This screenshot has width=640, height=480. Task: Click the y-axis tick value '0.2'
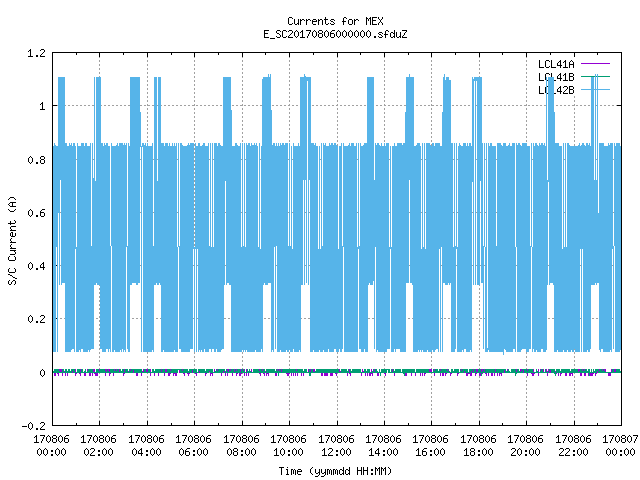pyautogui.click(x=36, y=319)
